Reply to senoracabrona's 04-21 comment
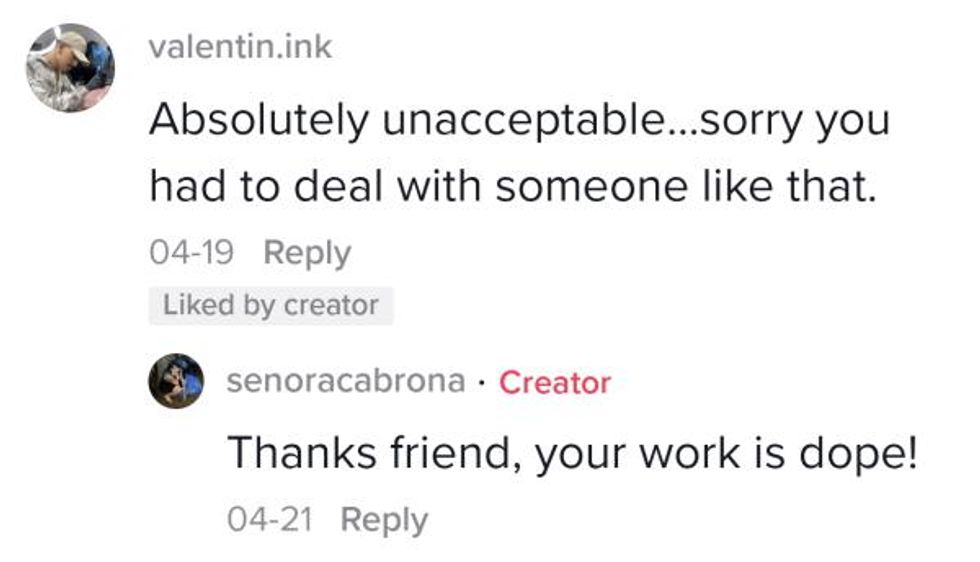 coord(384,519)
